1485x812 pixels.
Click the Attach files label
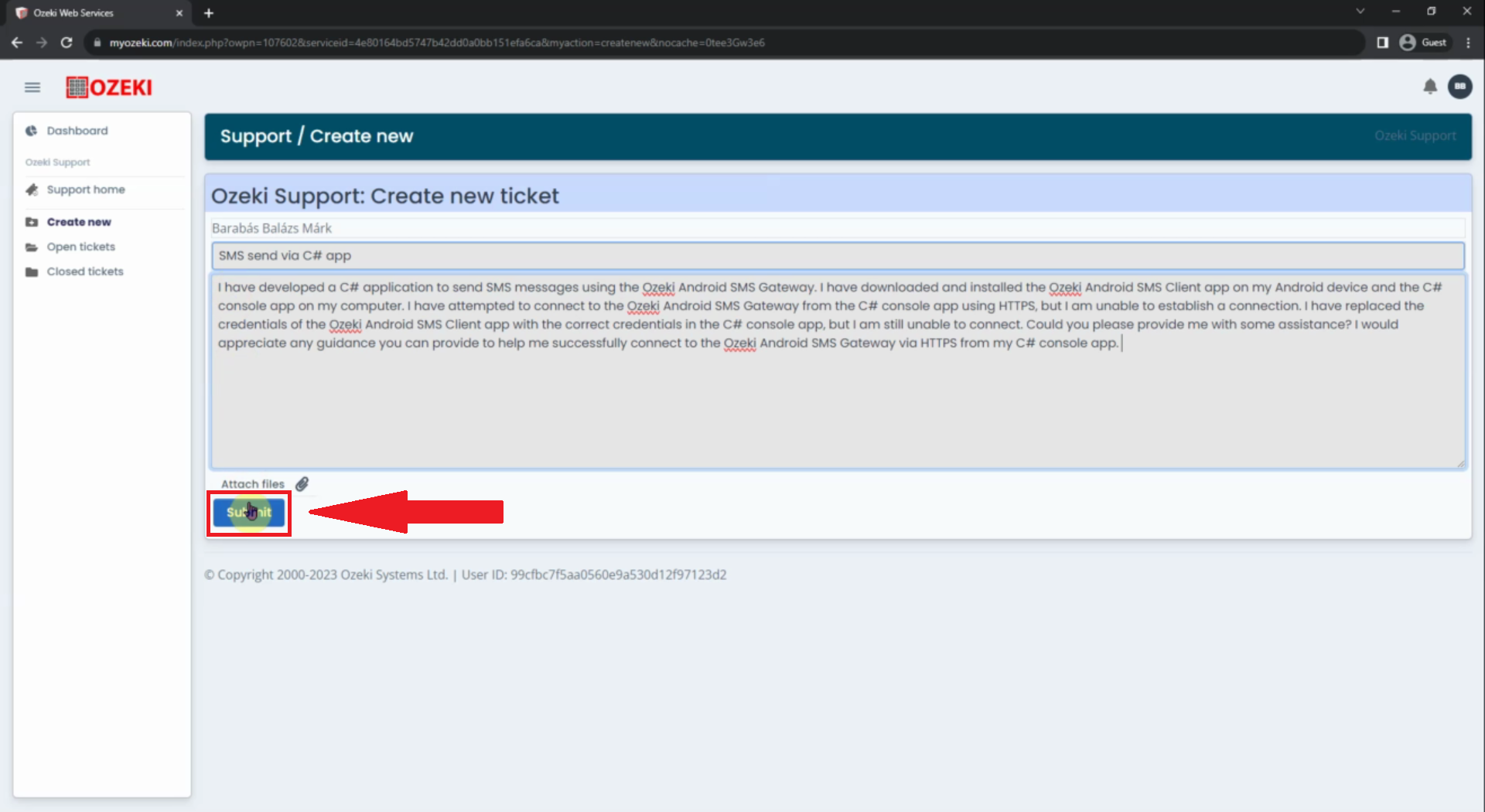pyautogui.click(x=253, y=484)
